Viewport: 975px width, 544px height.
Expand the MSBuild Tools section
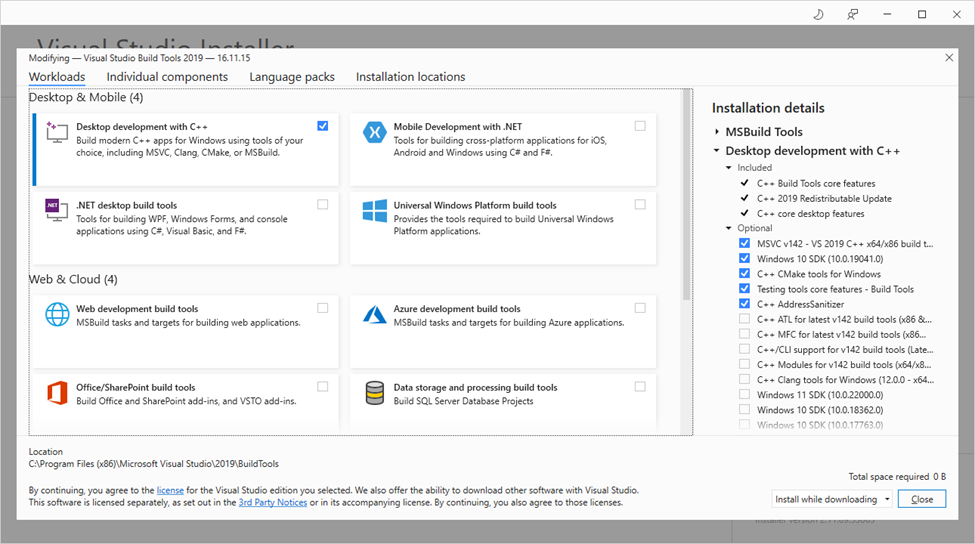pos(717,132)
